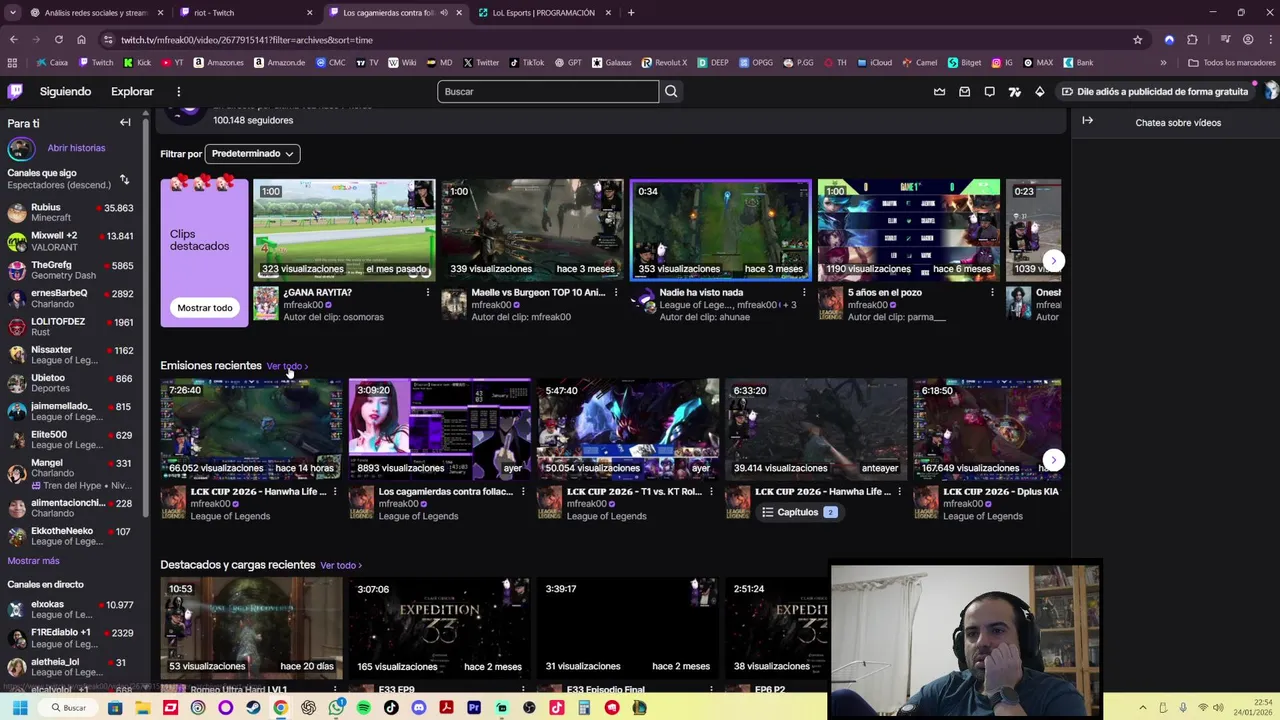Screen dimensions: 1280x720
Task: Show hidden system tray icons
Action: 1142,707
